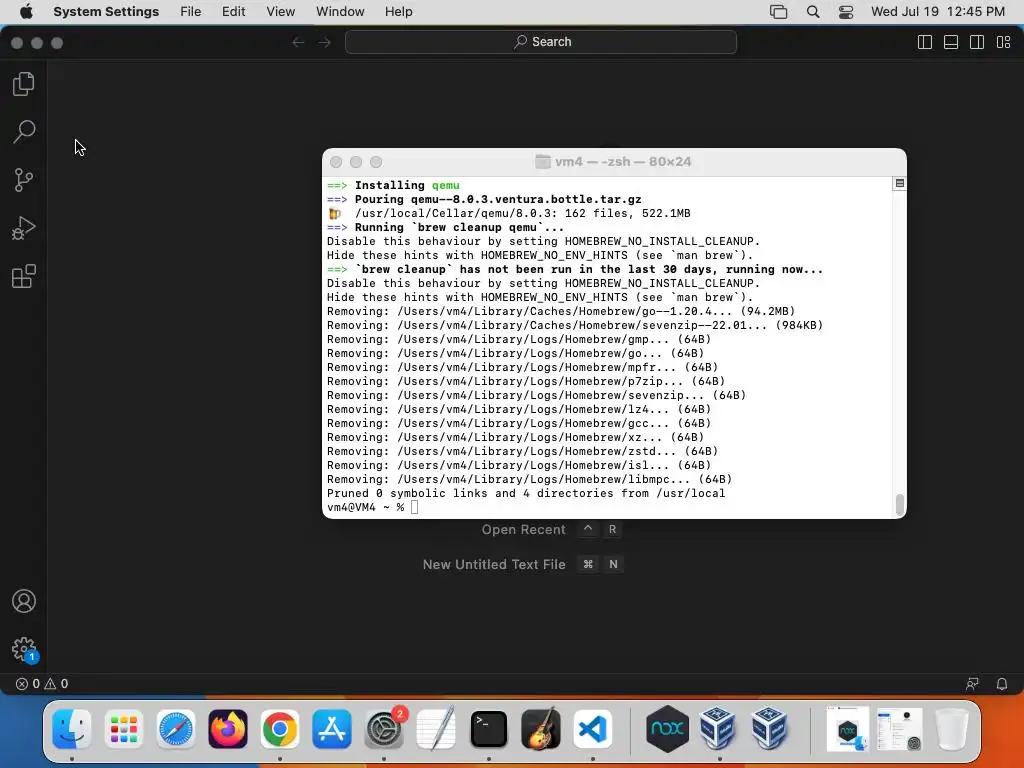Open the System Settings menu

coord(106,12)
